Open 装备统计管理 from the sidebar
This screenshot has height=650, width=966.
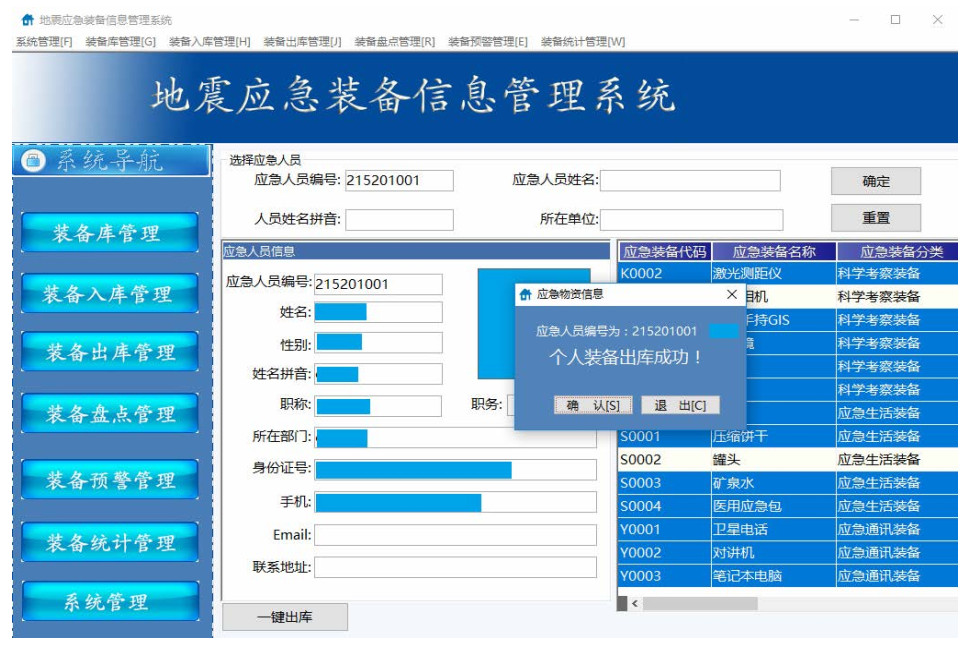tap(109, 543)
